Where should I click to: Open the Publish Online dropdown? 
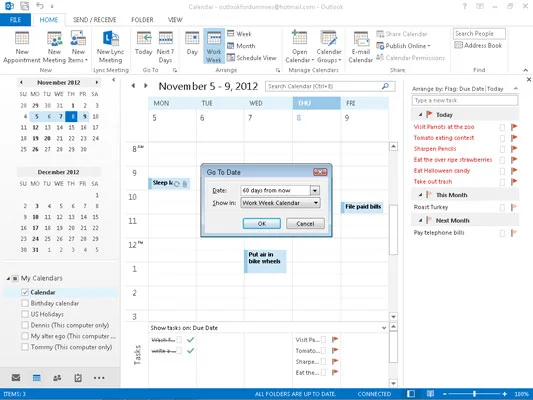403,46
